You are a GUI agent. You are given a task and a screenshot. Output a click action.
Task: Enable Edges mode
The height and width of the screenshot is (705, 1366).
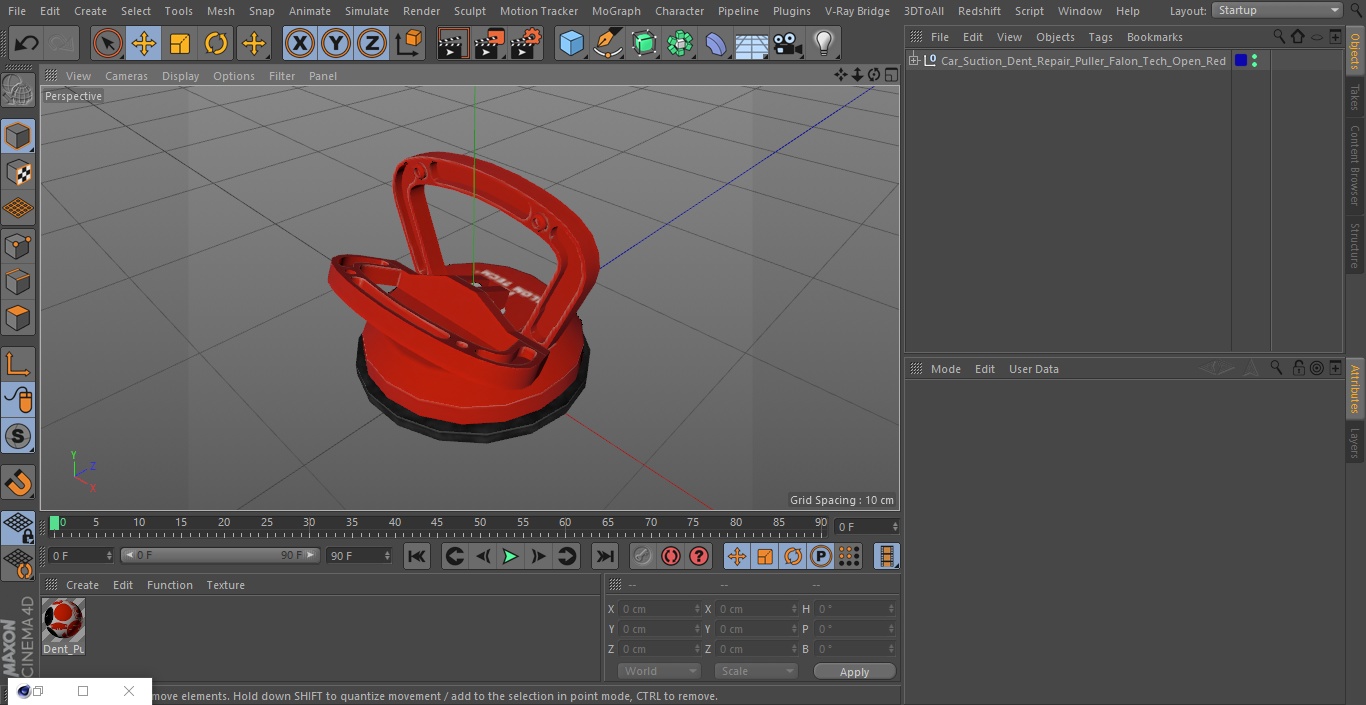click(18, 281)
